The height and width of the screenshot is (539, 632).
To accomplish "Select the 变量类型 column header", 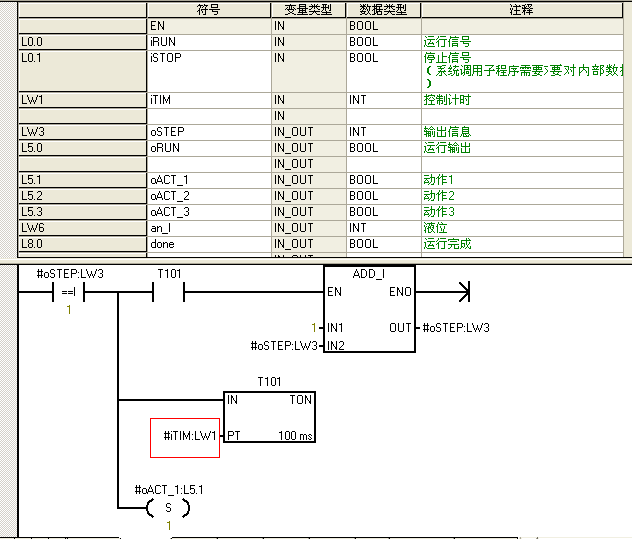I will pos(308,10).
